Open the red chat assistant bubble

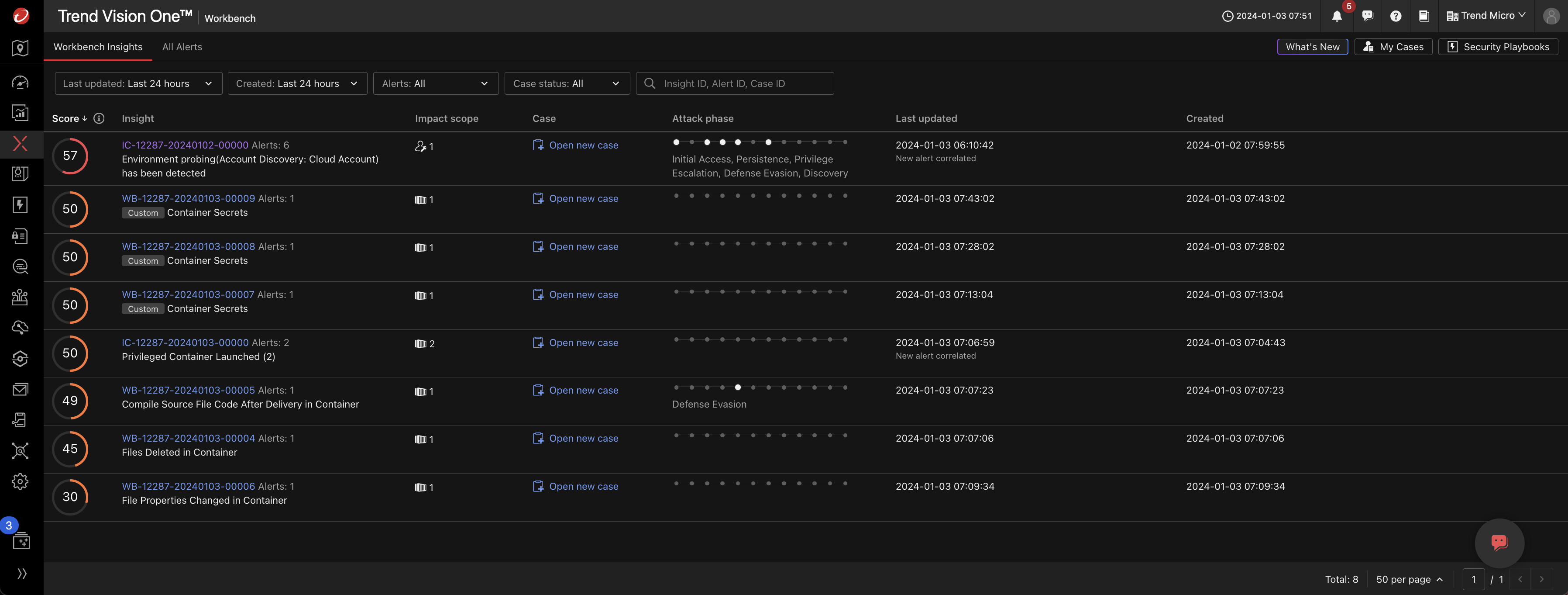point(1499,543)
